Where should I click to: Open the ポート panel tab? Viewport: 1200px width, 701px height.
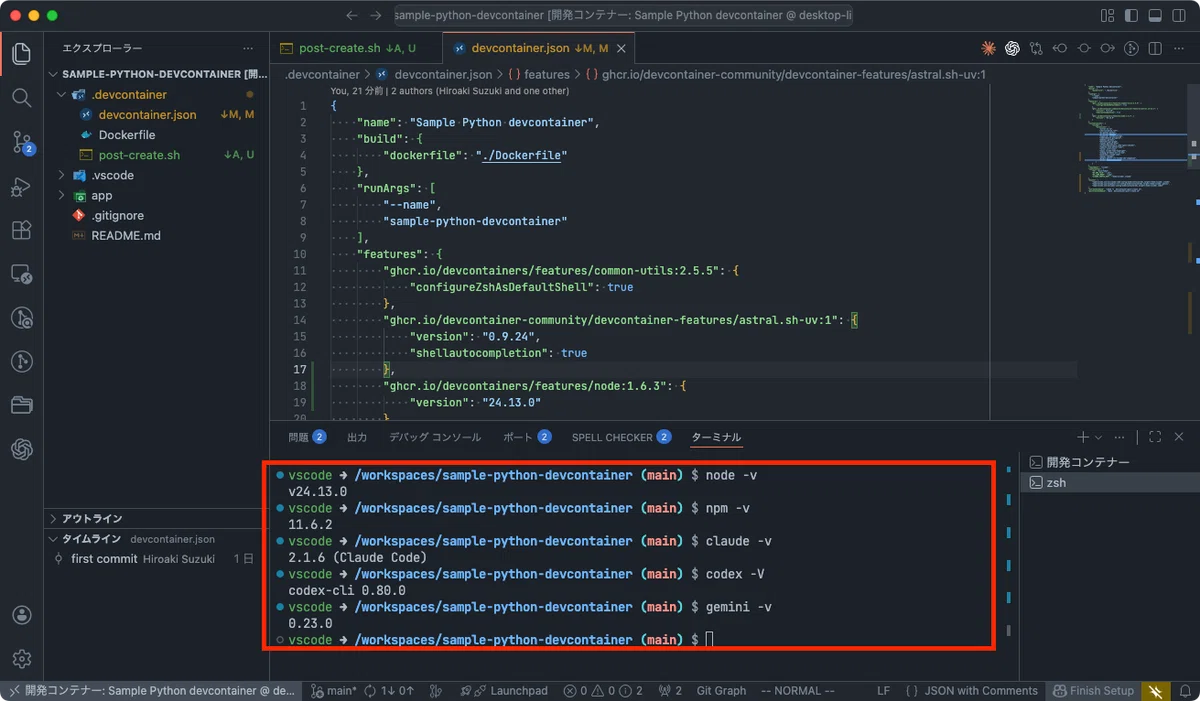coord(527,437)
